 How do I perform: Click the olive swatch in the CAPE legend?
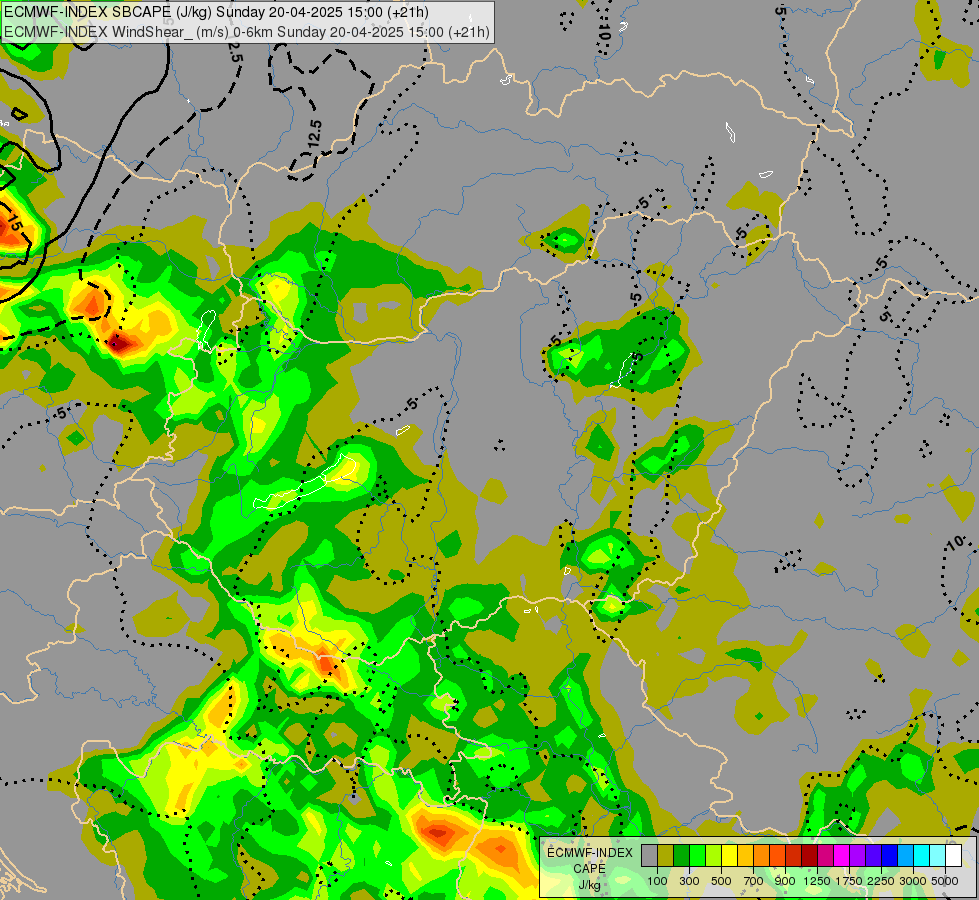point(666,856)
